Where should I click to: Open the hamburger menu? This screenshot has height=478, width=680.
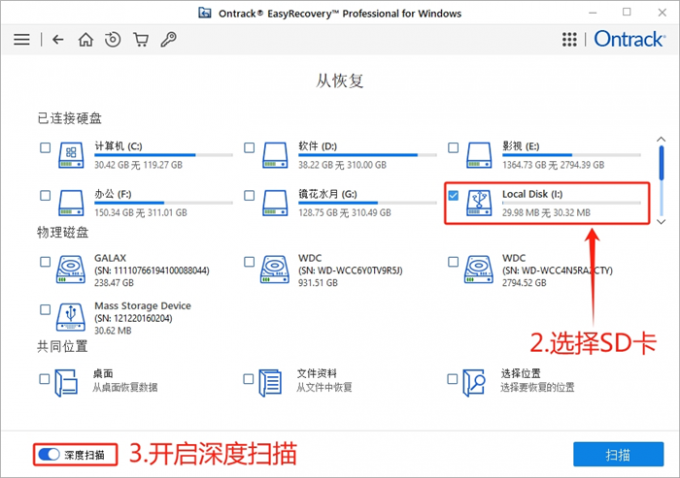pyautogui.click(x=22, y=39)
